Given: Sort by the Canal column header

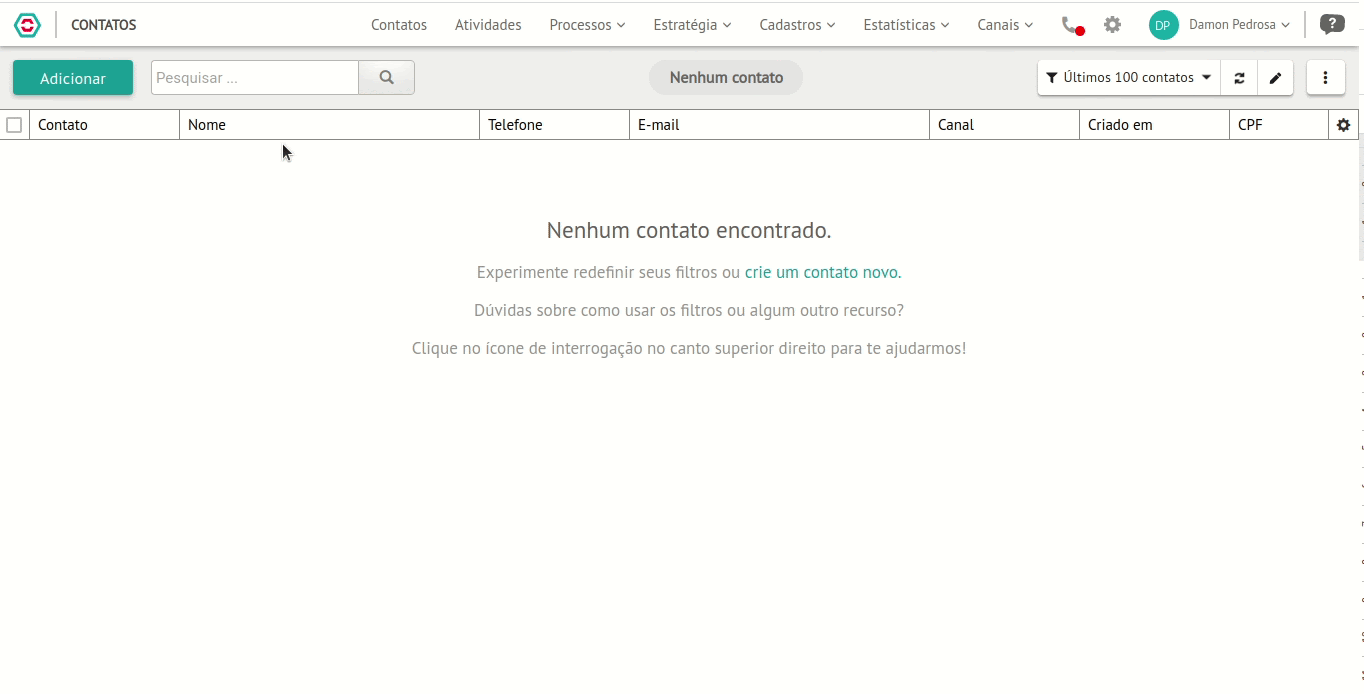Looking at the screenshot, I should (x=1004, y=125).
